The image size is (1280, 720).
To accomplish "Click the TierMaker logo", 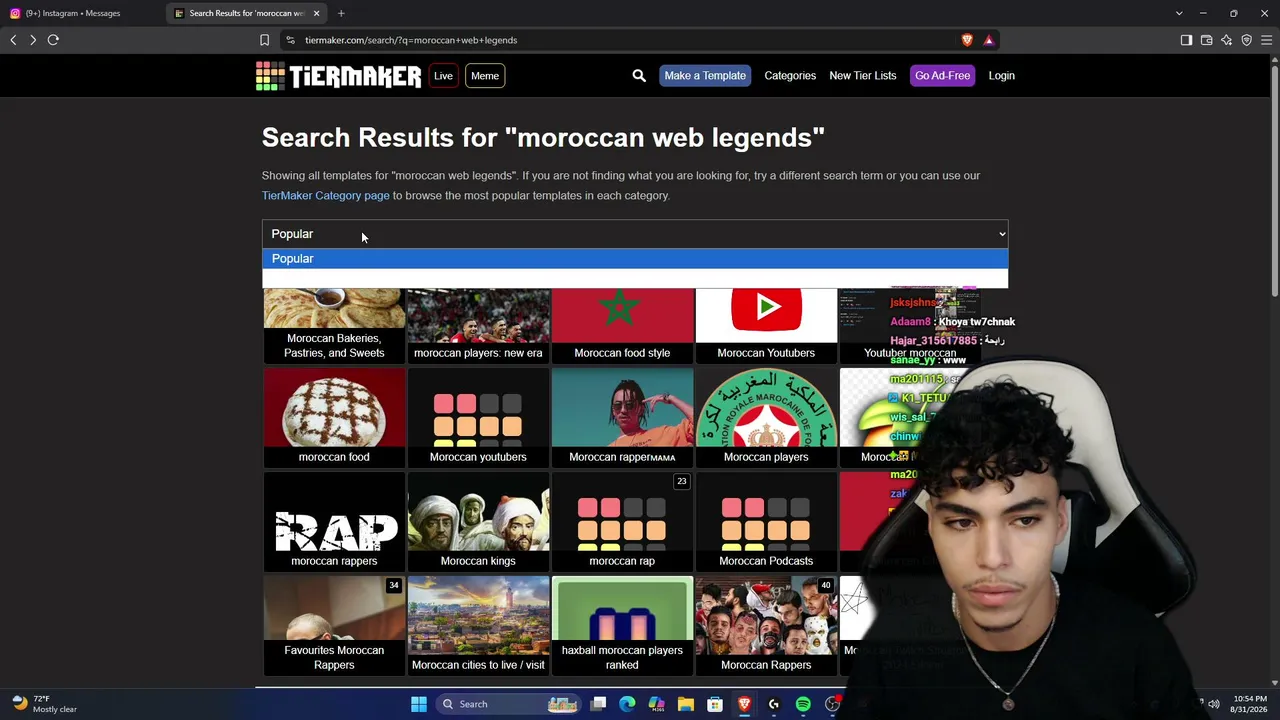I will (x=338, y=76).
